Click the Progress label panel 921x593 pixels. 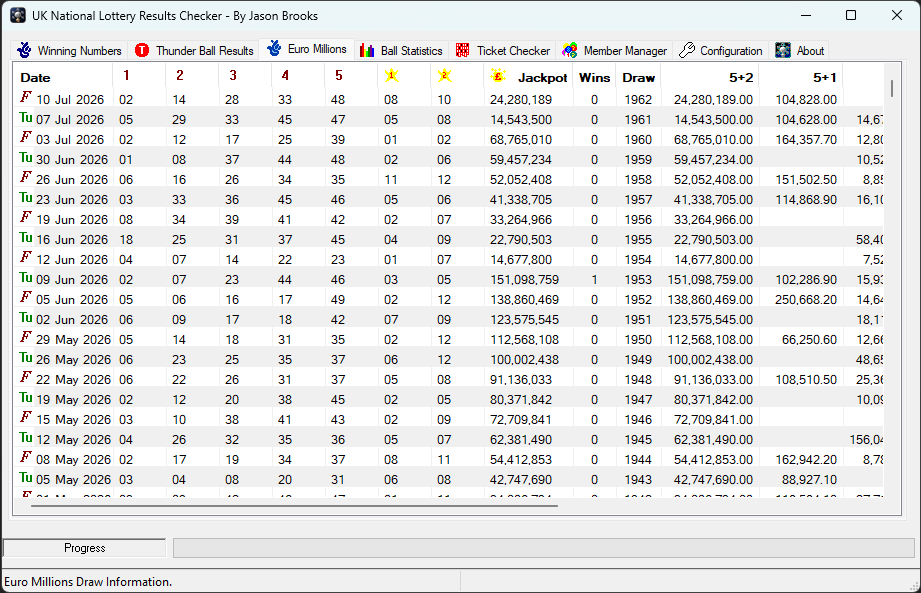85,548
